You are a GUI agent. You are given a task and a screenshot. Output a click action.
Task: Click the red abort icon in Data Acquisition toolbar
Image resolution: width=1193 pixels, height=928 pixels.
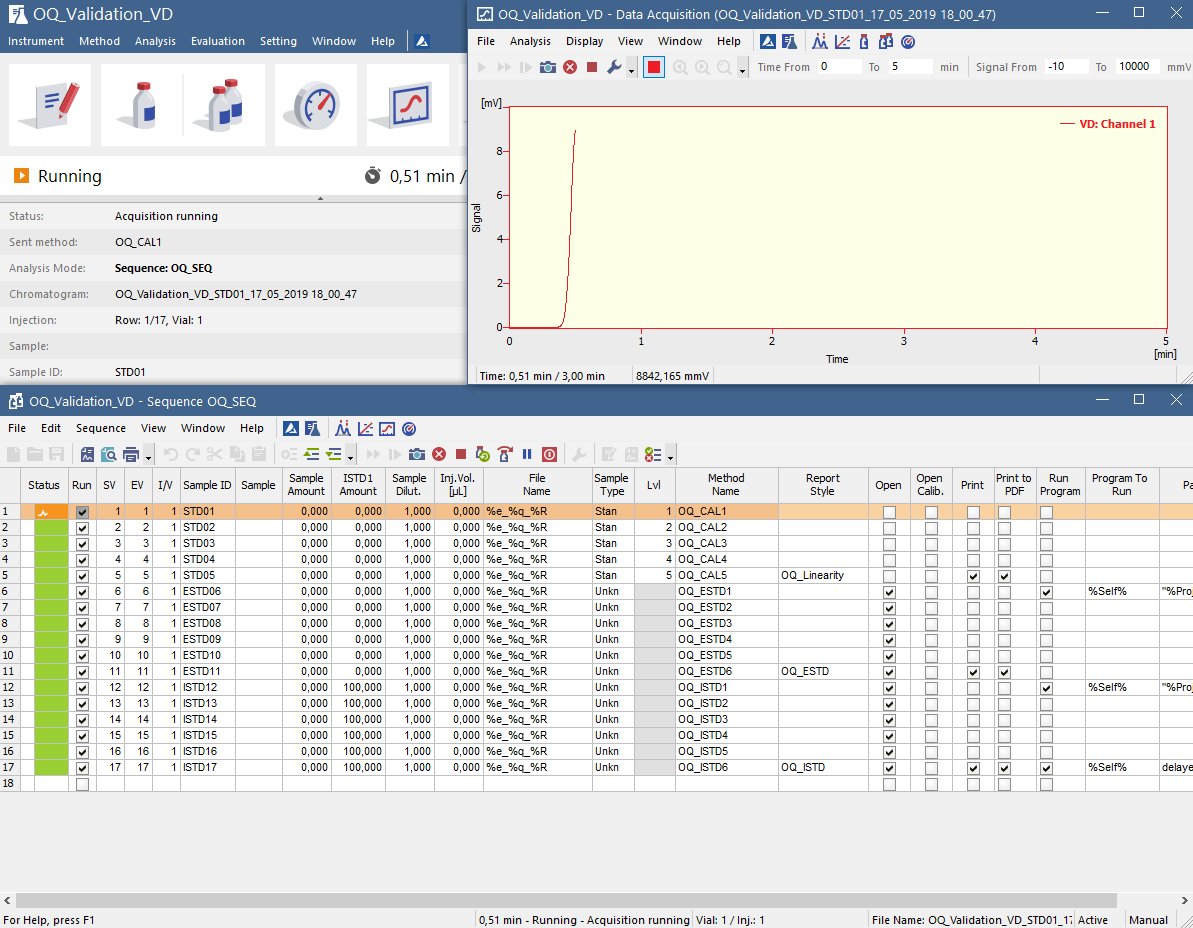[570, 67]
